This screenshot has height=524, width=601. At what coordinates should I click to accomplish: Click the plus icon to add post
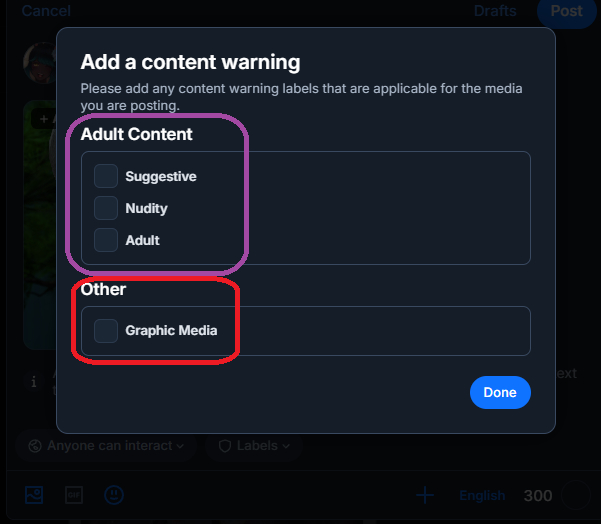pyautogui.click(x=425, y=495)
